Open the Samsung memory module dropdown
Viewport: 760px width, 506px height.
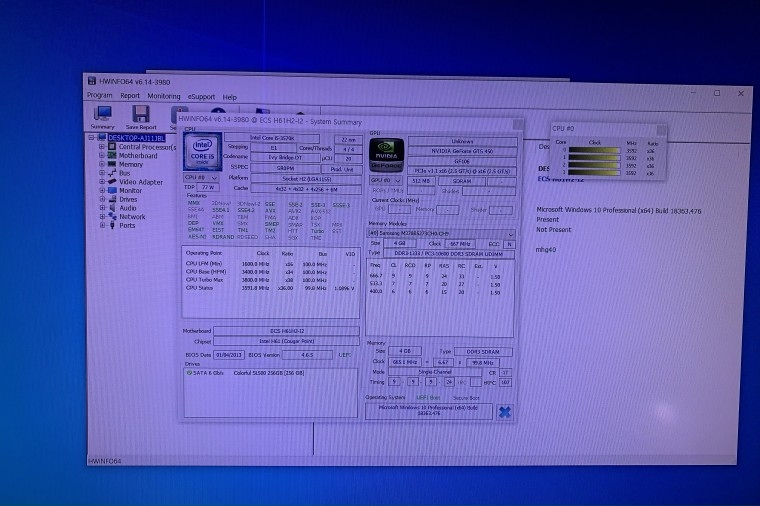click(440, 234)
